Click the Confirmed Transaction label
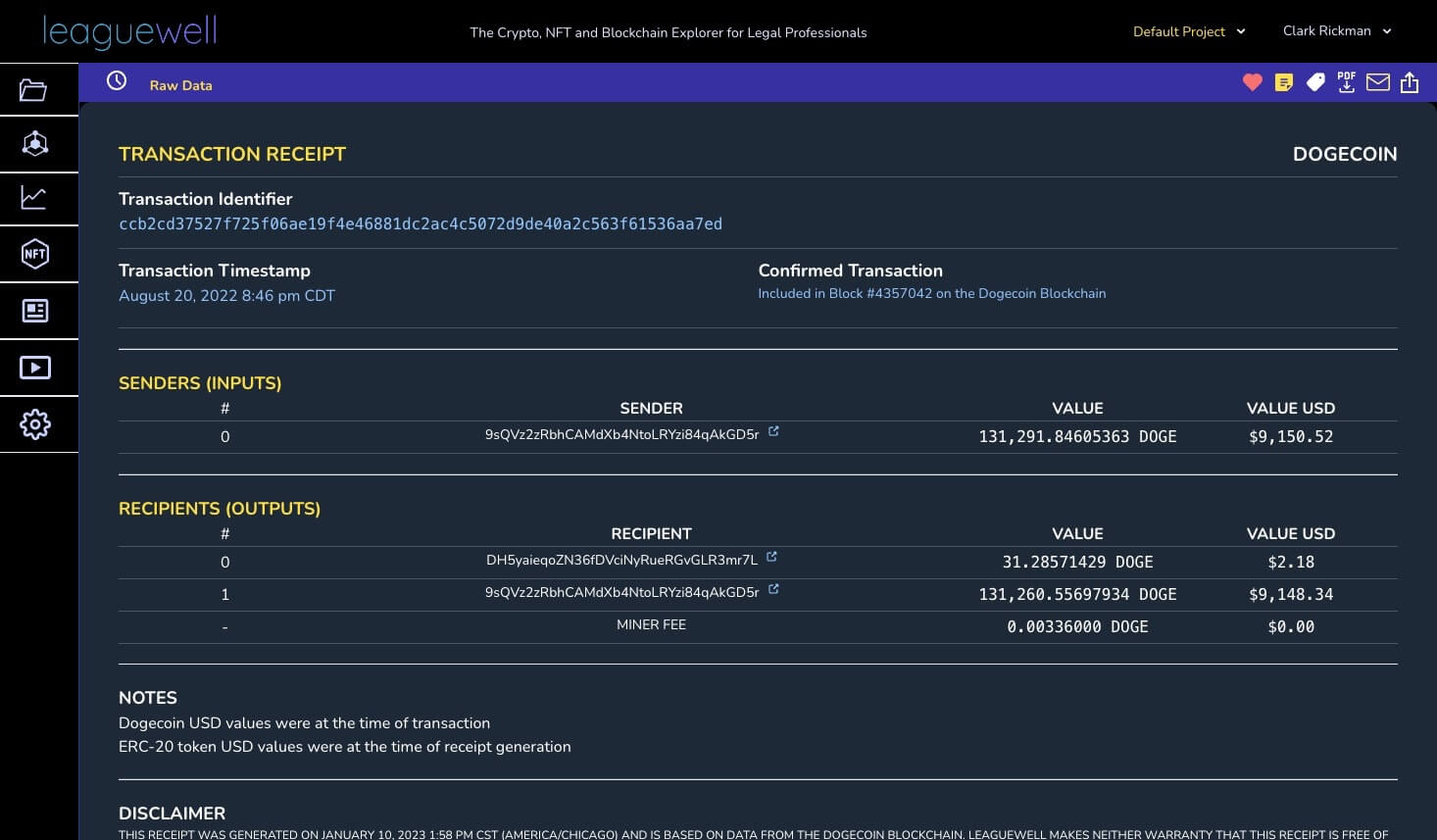The image size is (1437, 840). coord(850,271)
